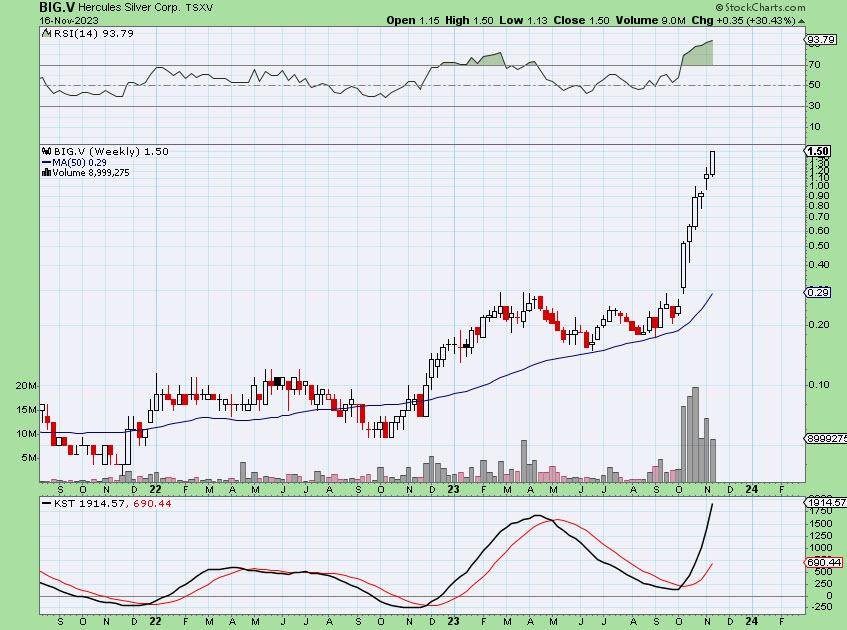Click the TSXV exchange label
The width and height of the screenshot is (847, 630).
click(x=199, y=8)
